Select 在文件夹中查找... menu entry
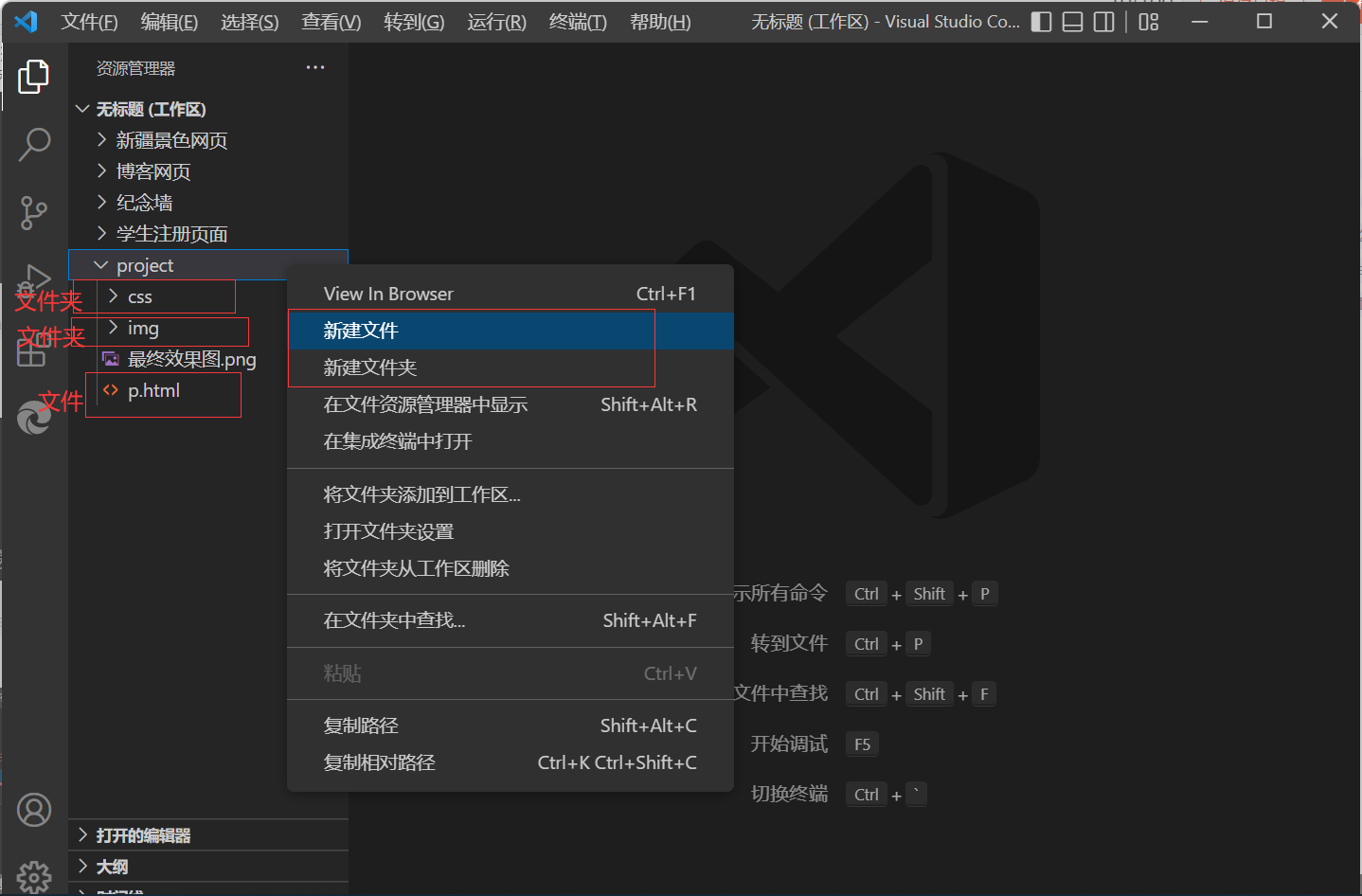The height and width of the screenshot is (896, 1362). (x=511, y=620)
